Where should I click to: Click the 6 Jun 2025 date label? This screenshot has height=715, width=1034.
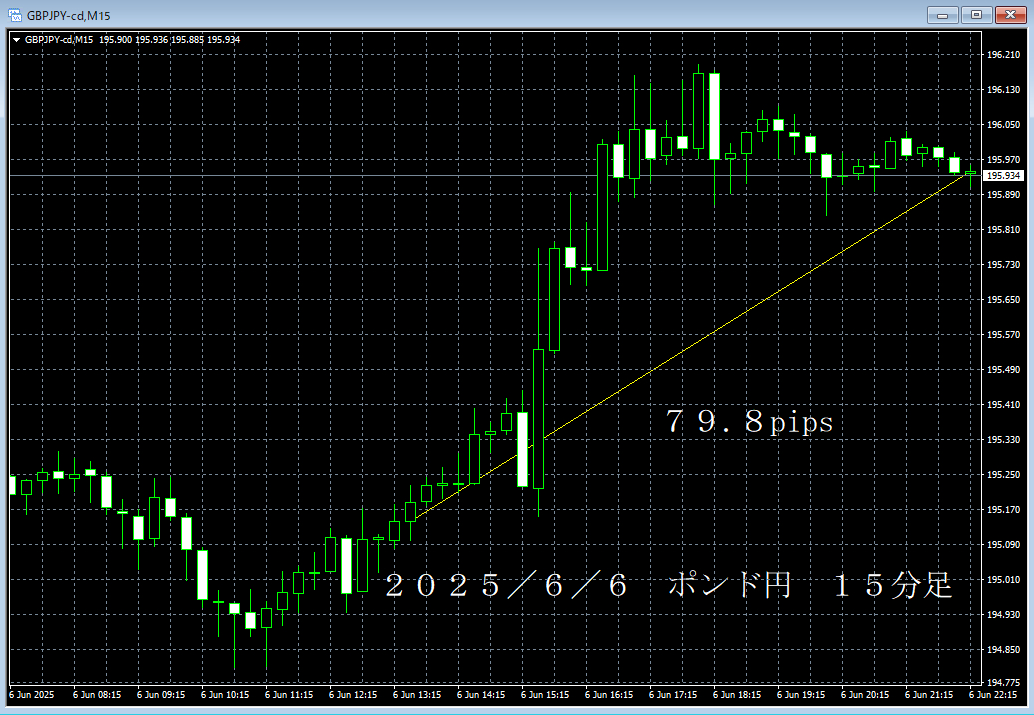click(32, 695)
